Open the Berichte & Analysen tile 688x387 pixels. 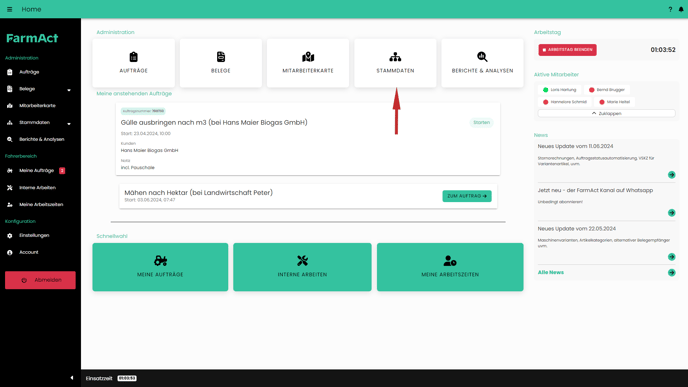[482, 63]
